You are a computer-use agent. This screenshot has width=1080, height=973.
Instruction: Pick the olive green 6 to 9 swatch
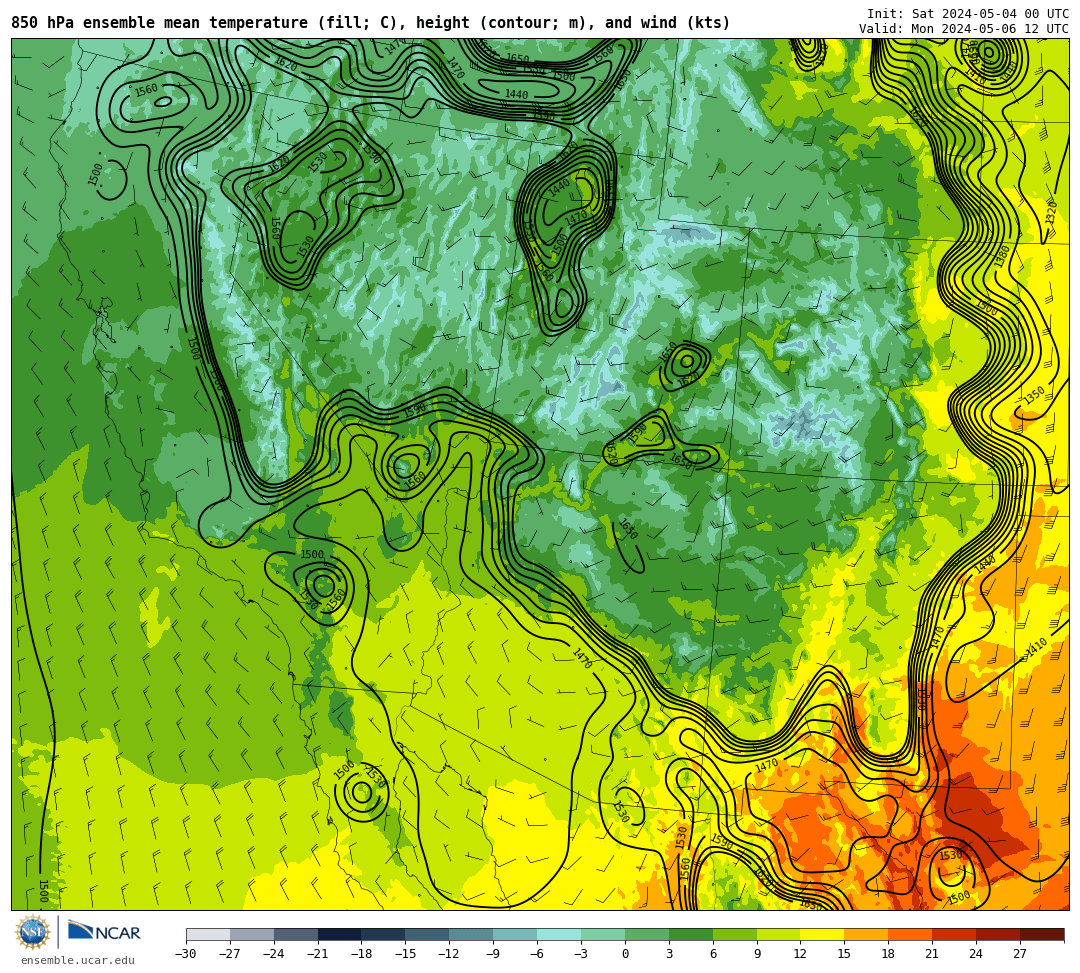pyautogui.click(x=735, y=934)
